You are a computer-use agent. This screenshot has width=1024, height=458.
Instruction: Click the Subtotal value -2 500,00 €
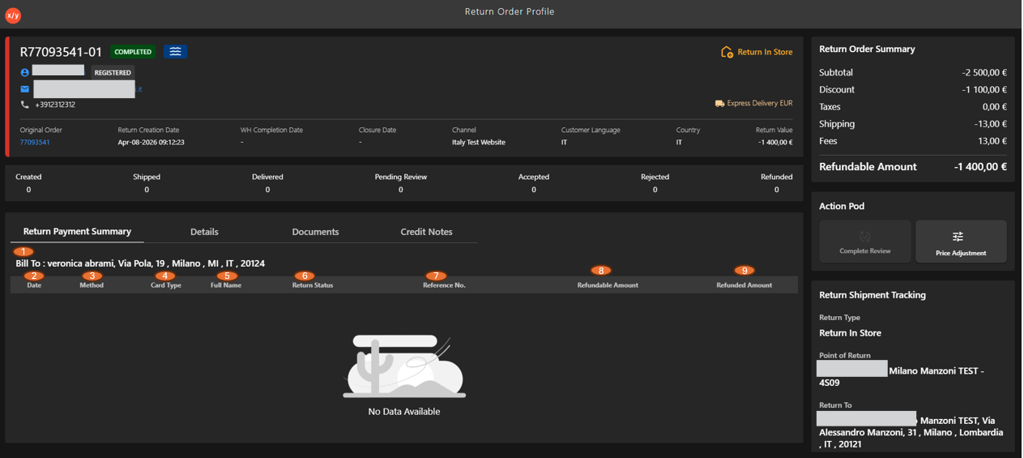(x=984, y=73)
